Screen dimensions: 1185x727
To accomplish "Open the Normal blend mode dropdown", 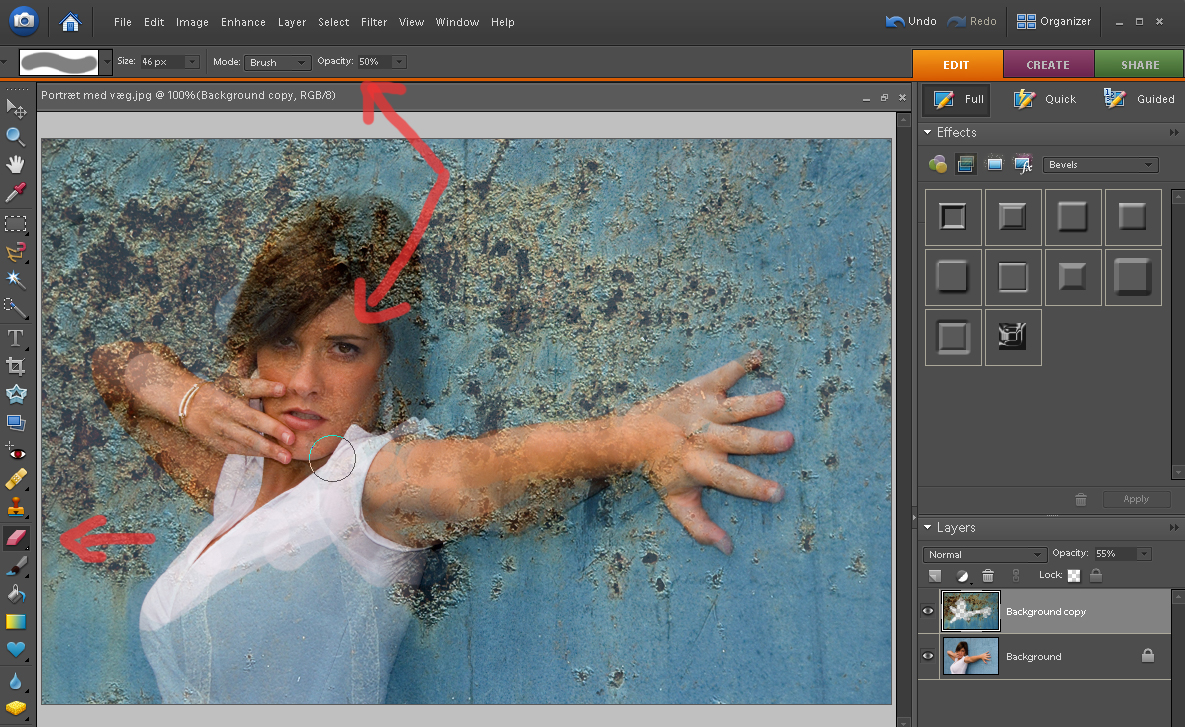I will [x=984, y=554].
